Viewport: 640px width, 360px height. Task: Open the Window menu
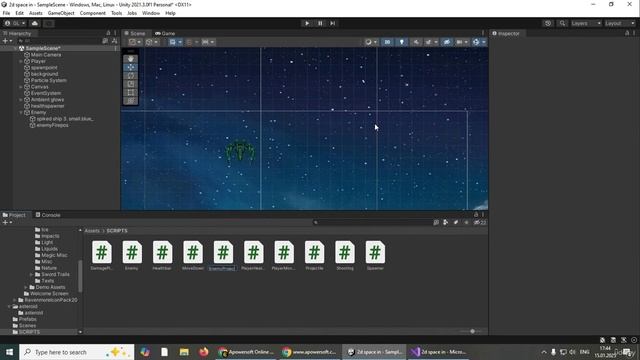pyautogui.click(x=151, y=13)
